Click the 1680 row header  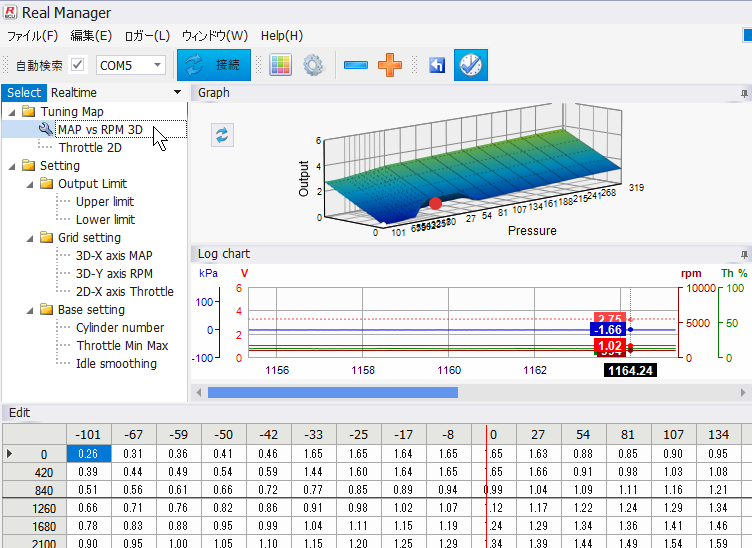coord(35,526)
